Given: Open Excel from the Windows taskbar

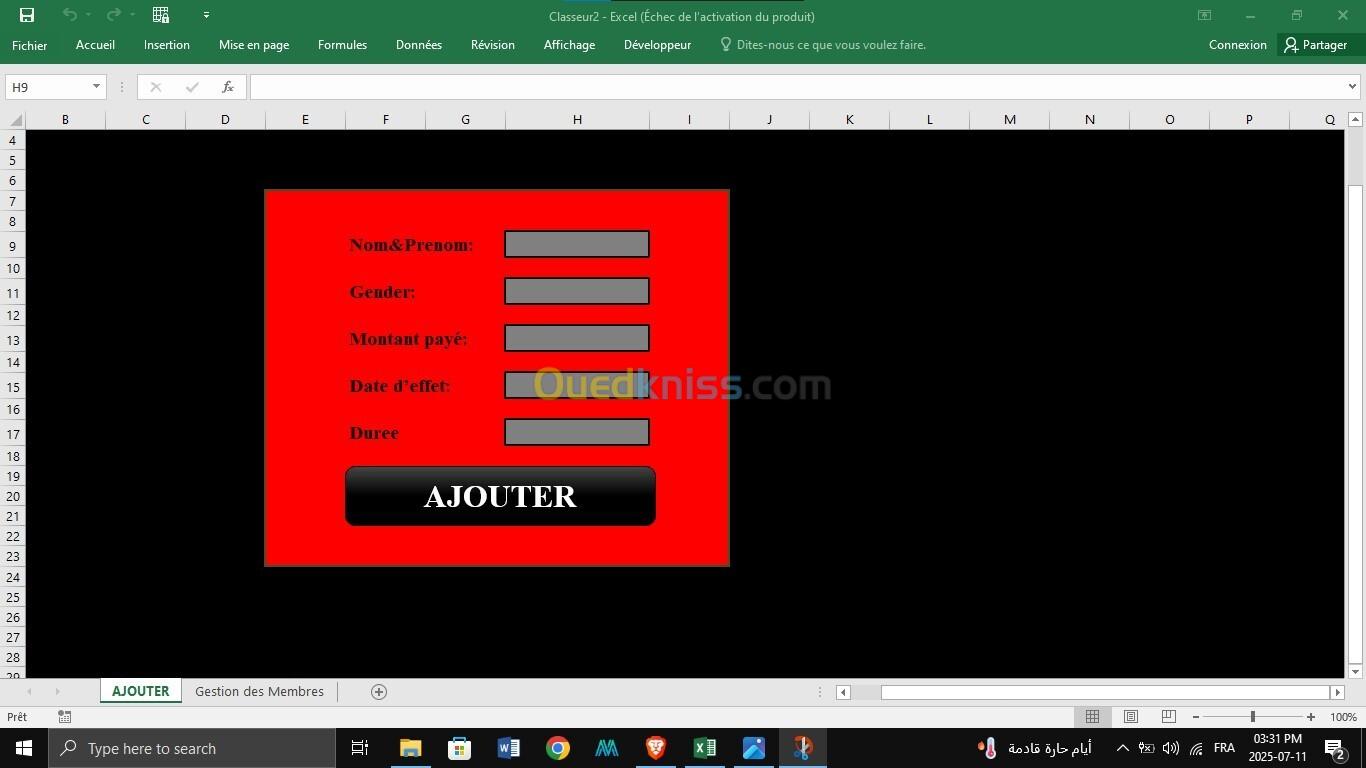Looking at the screenshot, I should pos(705,748).
